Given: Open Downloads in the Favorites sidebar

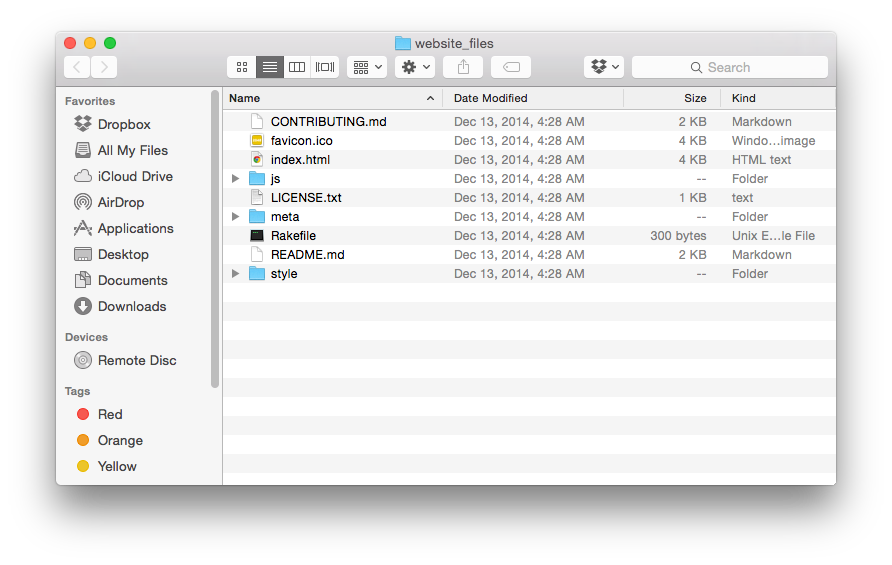Looking at the screenshot, I should point(131,306).
